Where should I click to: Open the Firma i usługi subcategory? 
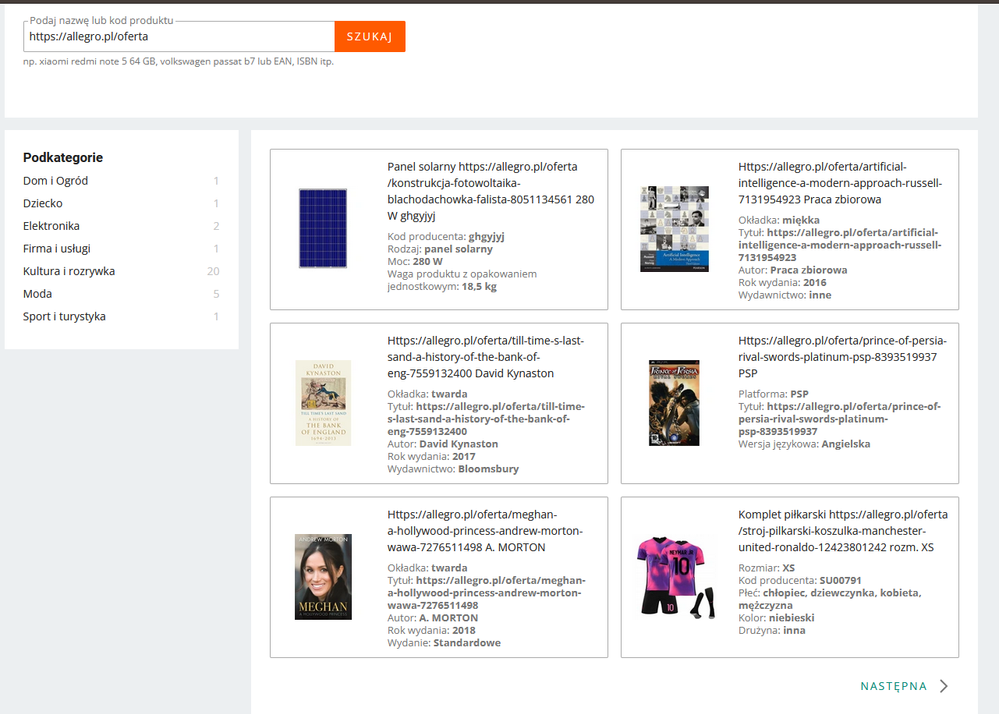coord(57,248)
